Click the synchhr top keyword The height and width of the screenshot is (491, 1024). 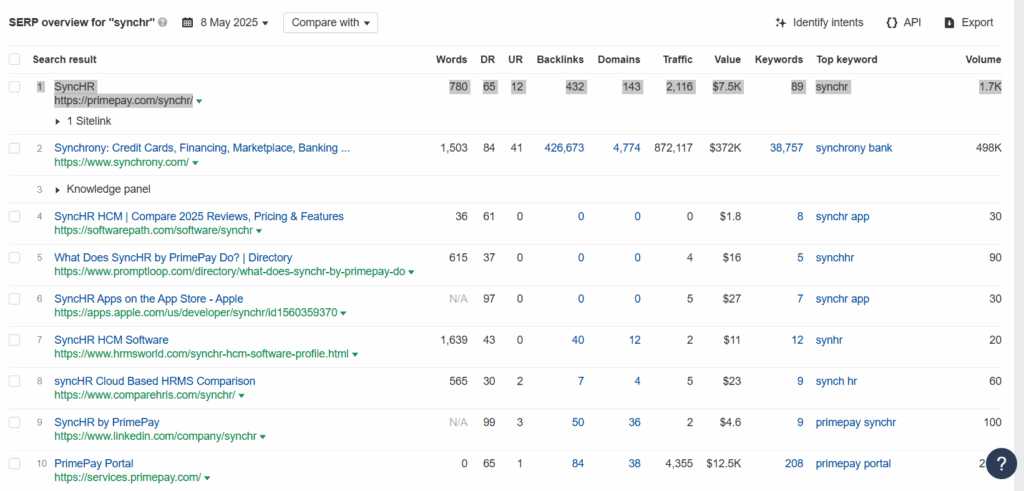(x=835, y=257)
